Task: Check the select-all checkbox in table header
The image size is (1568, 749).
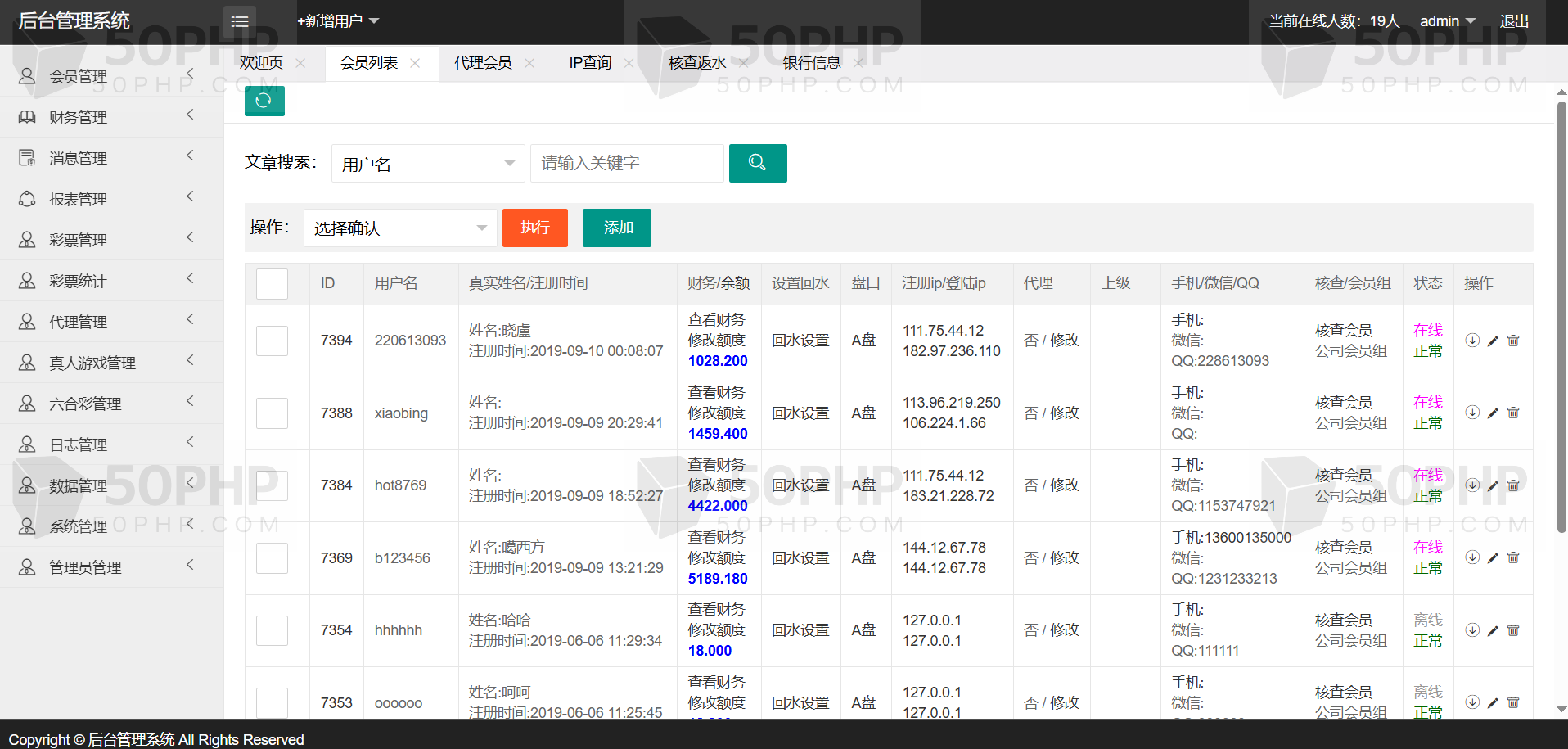Action: pyautogui.click(x=272, y=283)
